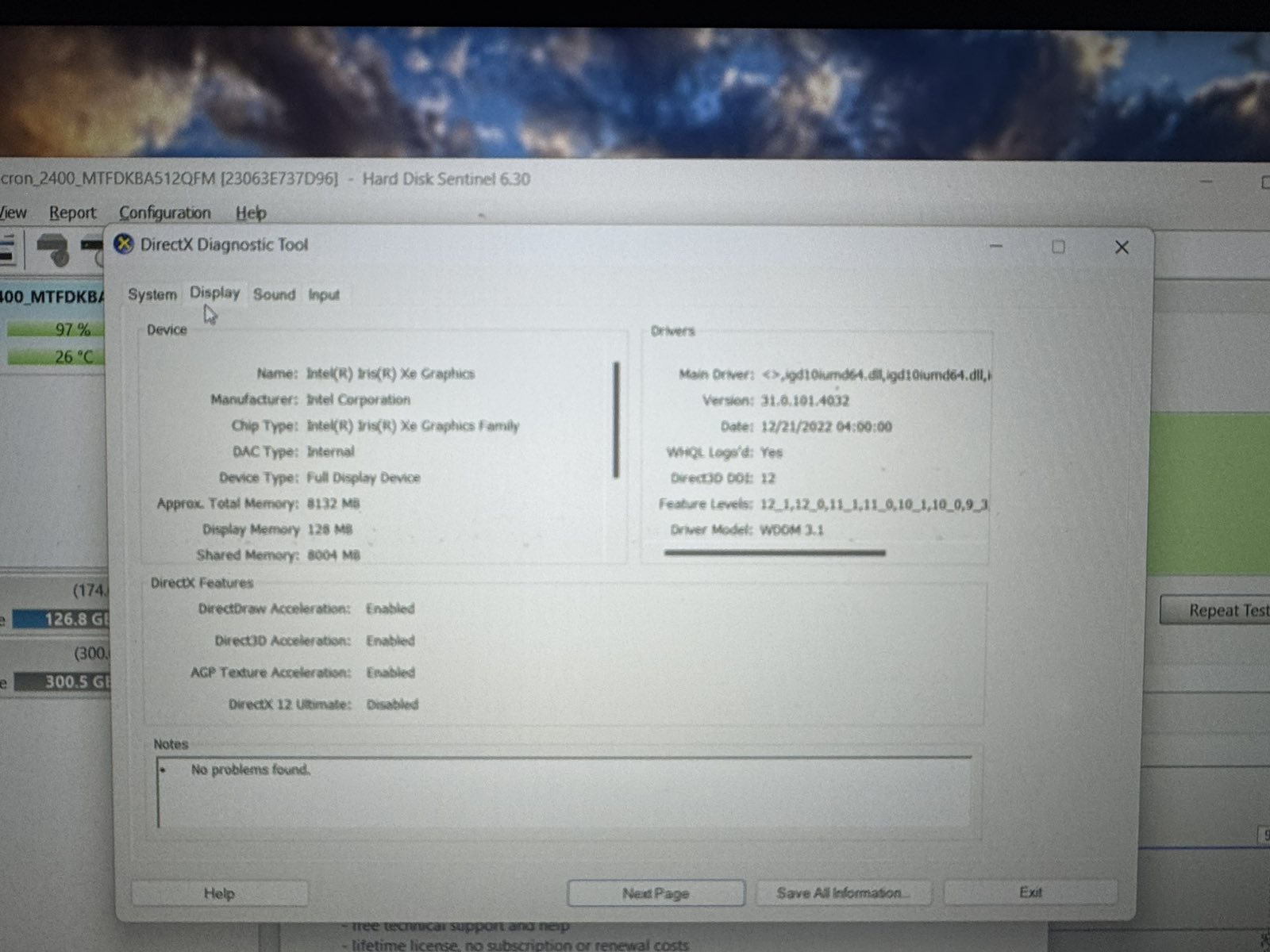
Task: Click the hard disk toolbar icon in Hard Disk Sentinel
Action: (53, 249)
